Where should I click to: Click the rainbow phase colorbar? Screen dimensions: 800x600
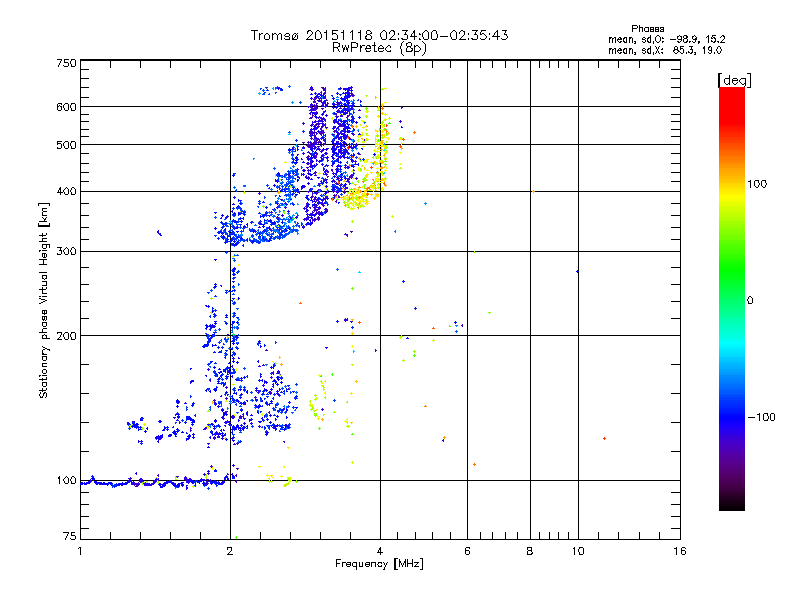click(732, 298)
